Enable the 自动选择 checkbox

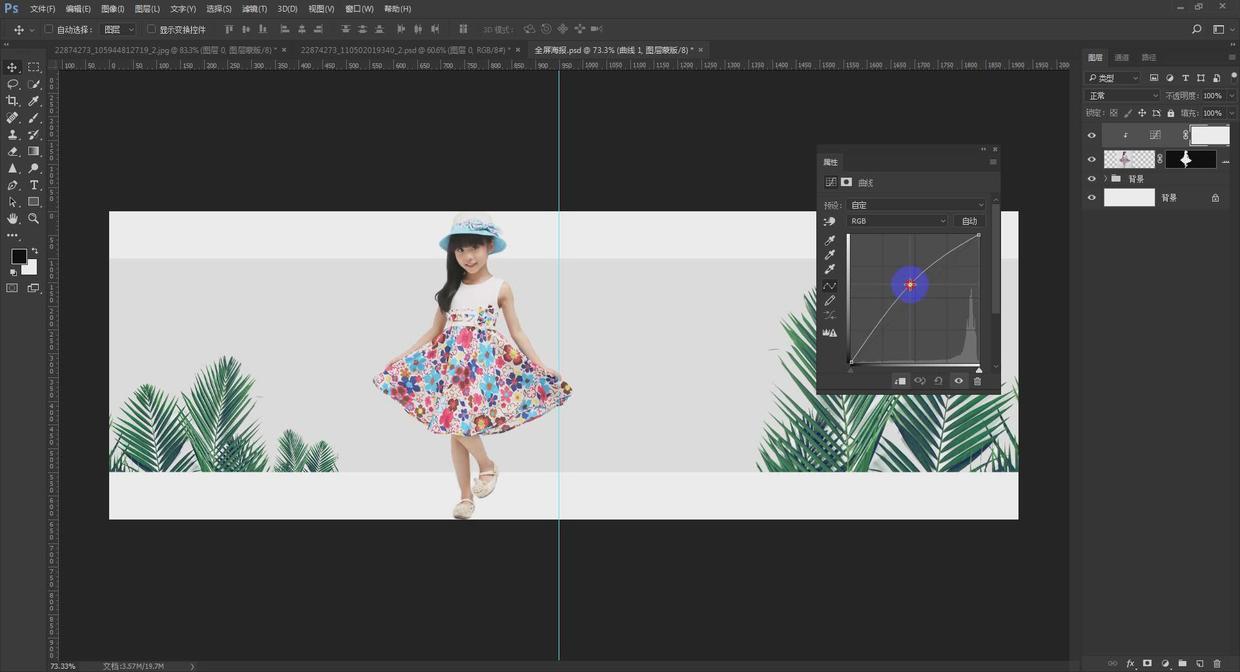click(x=49, y=30)
